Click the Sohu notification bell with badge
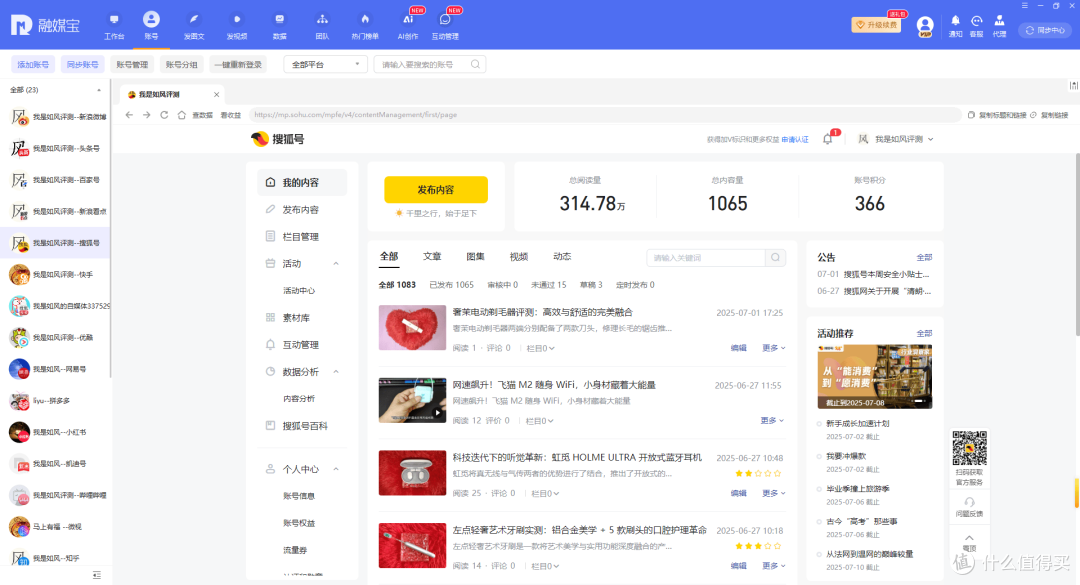The image size is (1080, 585). tap(828, 138)
